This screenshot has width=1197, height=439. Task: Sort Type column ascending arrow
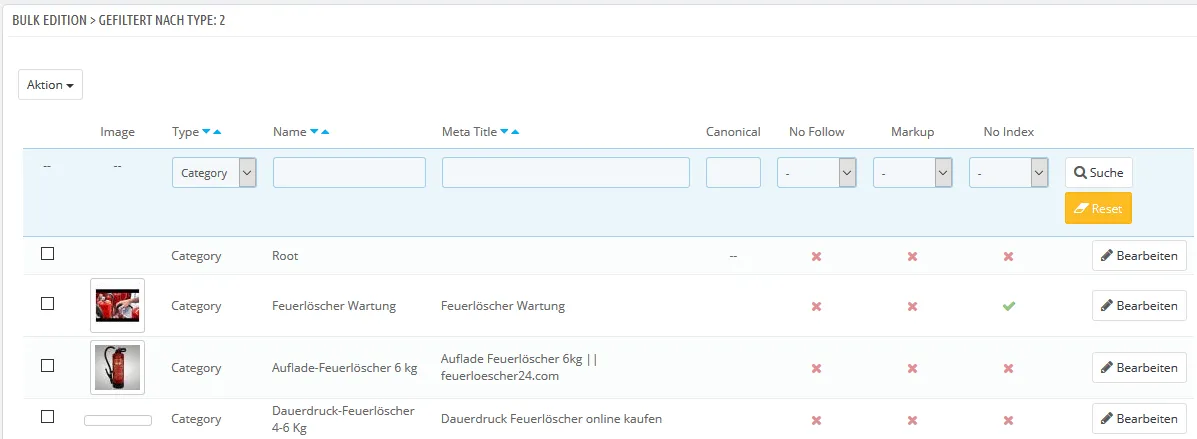coord(218,132)
